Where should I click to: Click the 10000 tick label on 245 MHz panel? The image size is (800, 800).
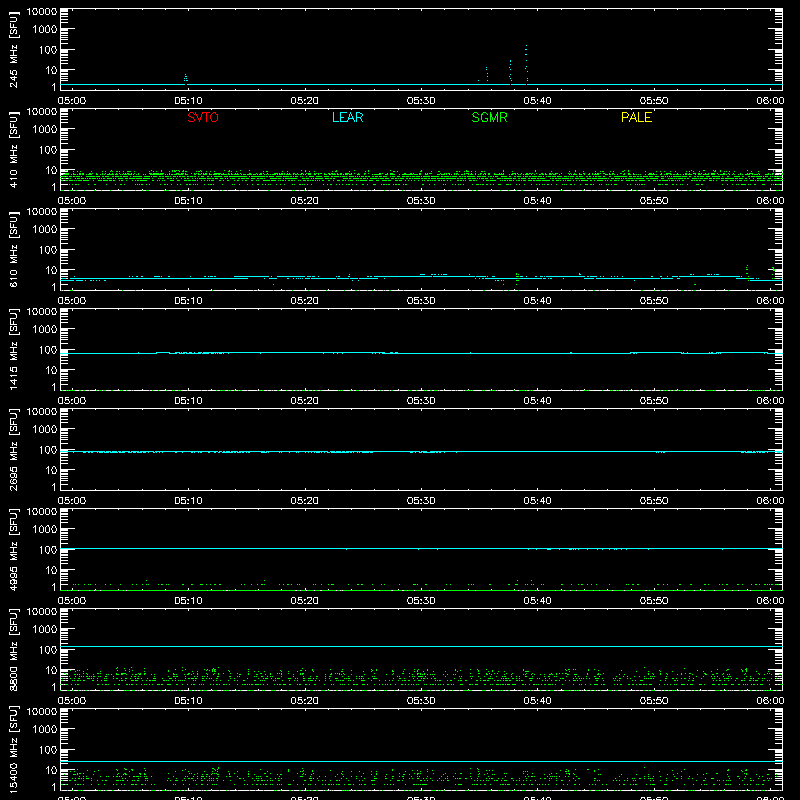(x=42, y=12)
